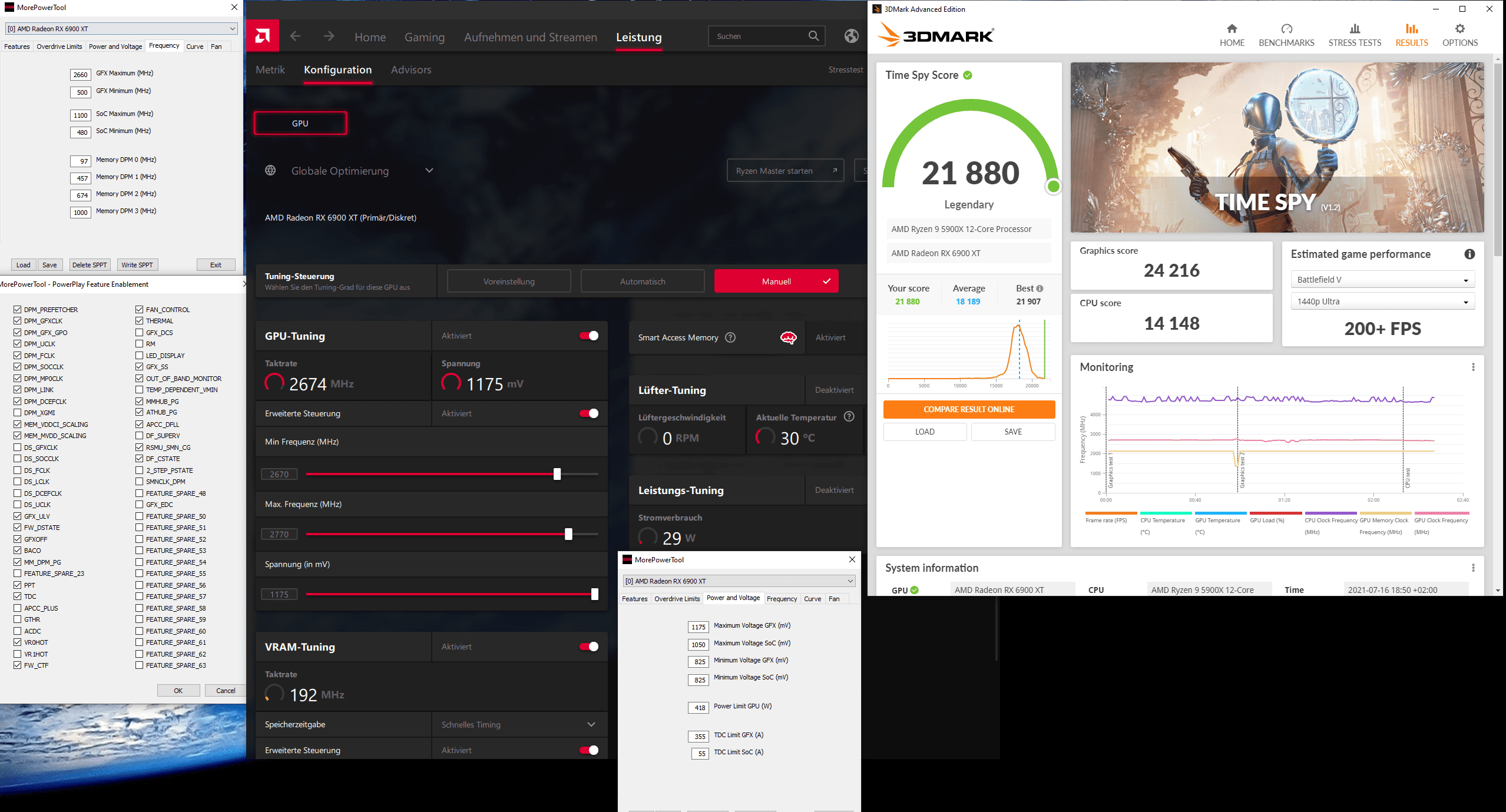The height and width of the screenshot is (812, 1506).
Task: Click the search magnifier icon
Action: pyautogui.click(x=813, y=36)
